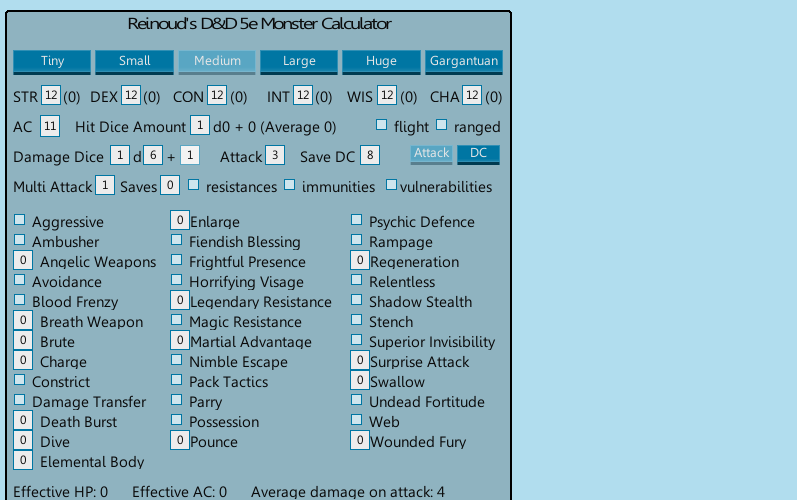Check the Avoidance trait

pyautogui.click(x=19, y=279)
